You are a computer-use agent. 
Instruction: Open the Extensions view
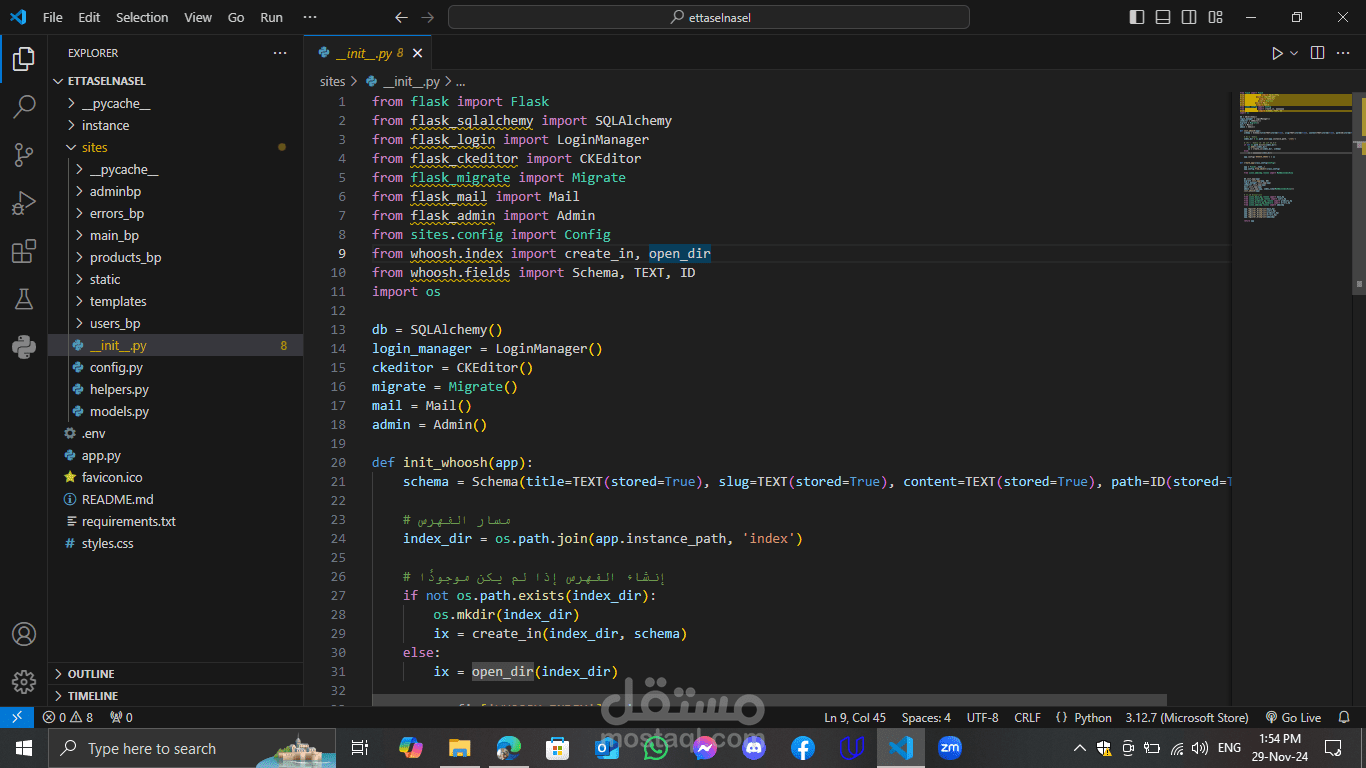tap(24, 252)
